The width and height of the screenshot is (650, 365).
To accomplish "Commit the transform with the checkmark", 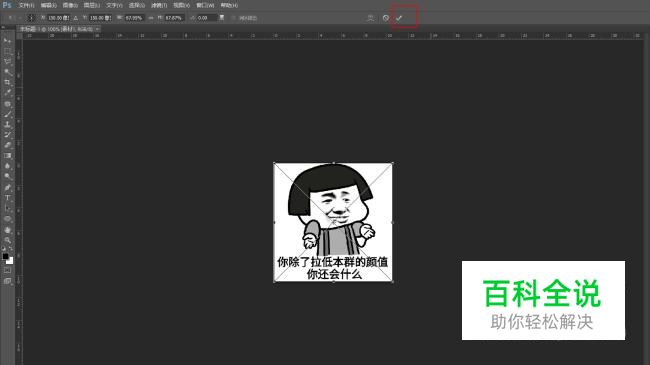I will (x=399, y=18).
